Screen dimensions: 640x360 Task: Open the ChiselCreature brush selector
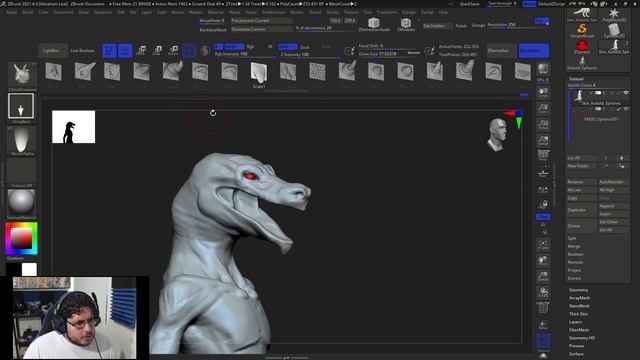coord(22,76)
